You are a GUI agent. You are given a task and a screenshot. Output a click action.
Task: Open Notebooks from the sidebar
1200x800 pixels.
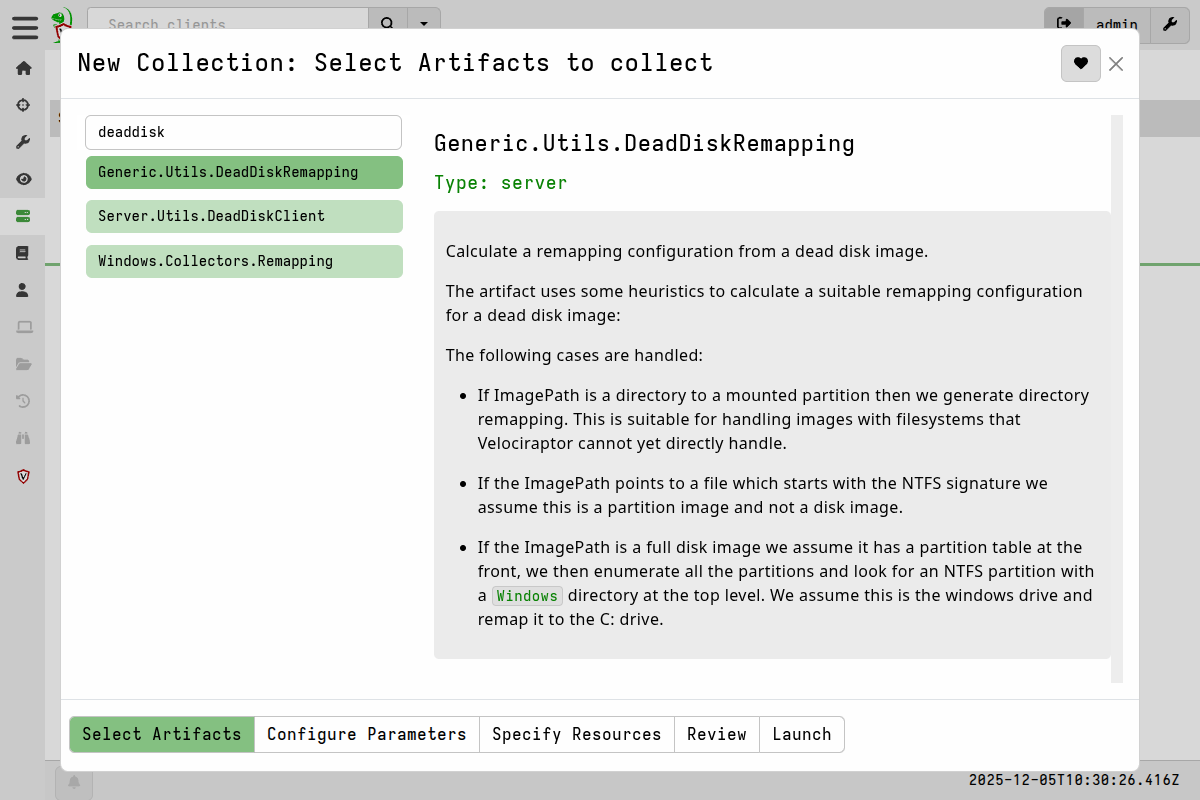click(x=23, y=252)
